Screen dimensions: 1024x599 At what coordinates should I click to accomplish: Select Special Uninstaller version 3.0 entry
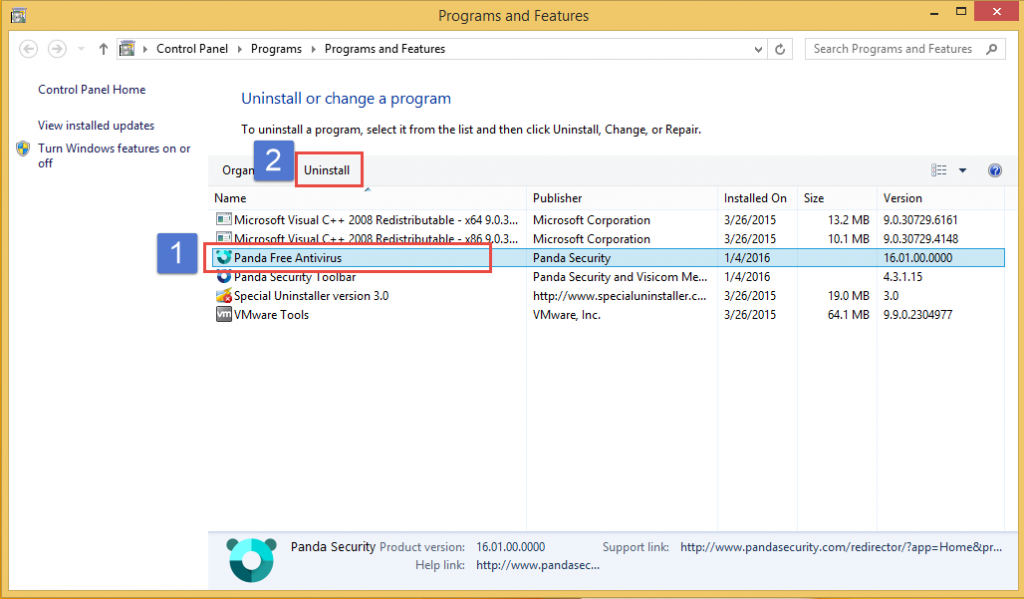(606, 296)
